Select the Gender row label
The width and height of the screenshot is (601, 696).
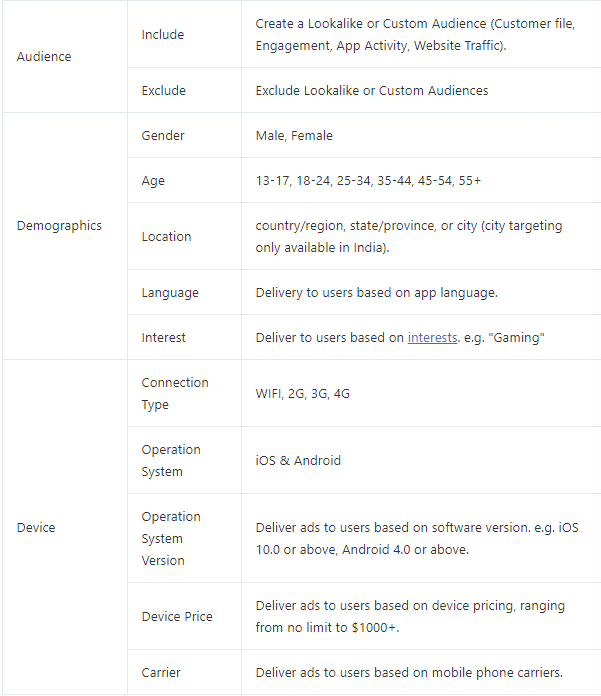coord(163,136)
